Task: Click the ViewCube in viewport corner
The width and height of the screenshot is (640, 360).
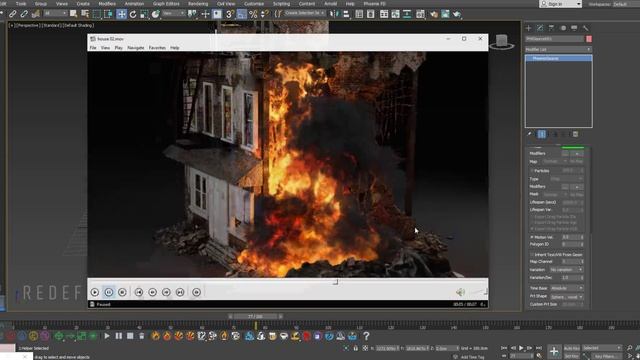Action: coord(502,41)
